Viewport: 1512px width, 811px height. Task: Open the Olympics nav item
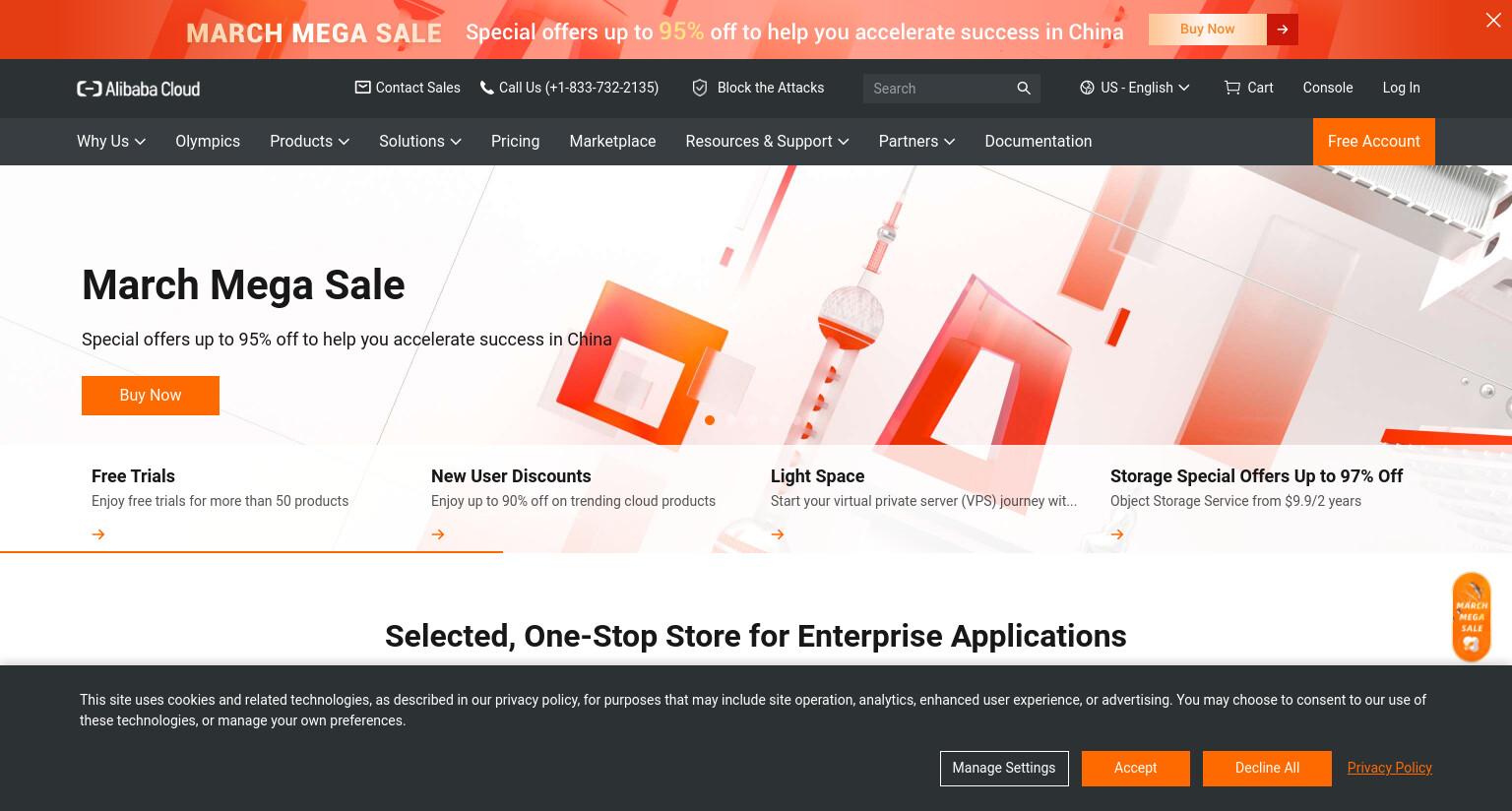click(x=208, y=141)
